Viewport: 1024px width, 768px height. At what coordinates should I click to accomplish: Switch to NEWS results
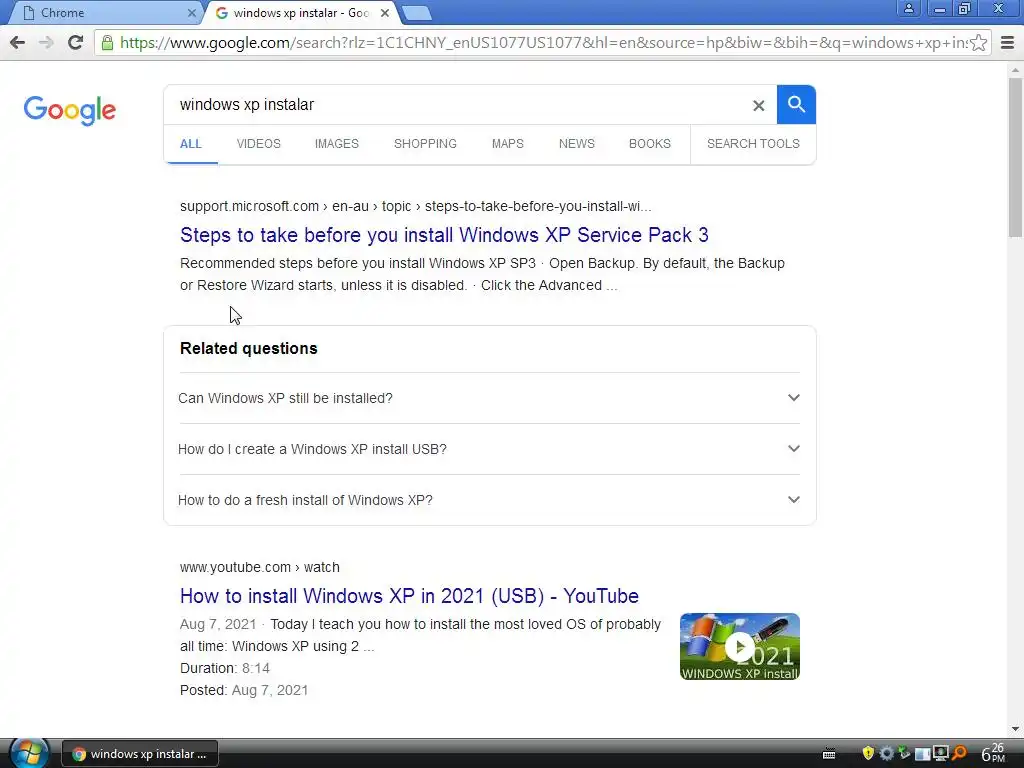pos(577,144)
